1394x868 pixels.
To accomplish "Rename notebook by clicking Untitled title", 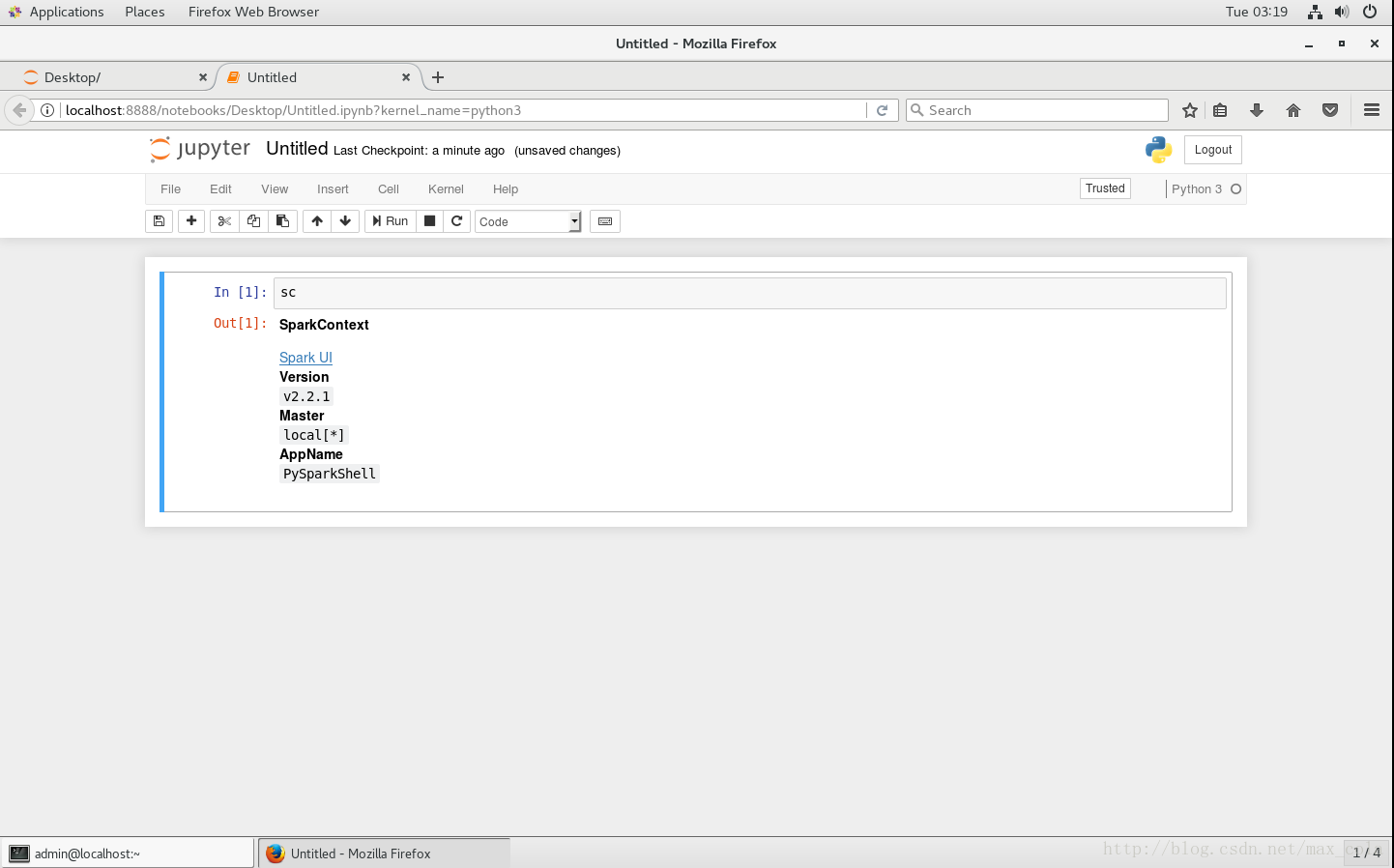I will point(297,149).
